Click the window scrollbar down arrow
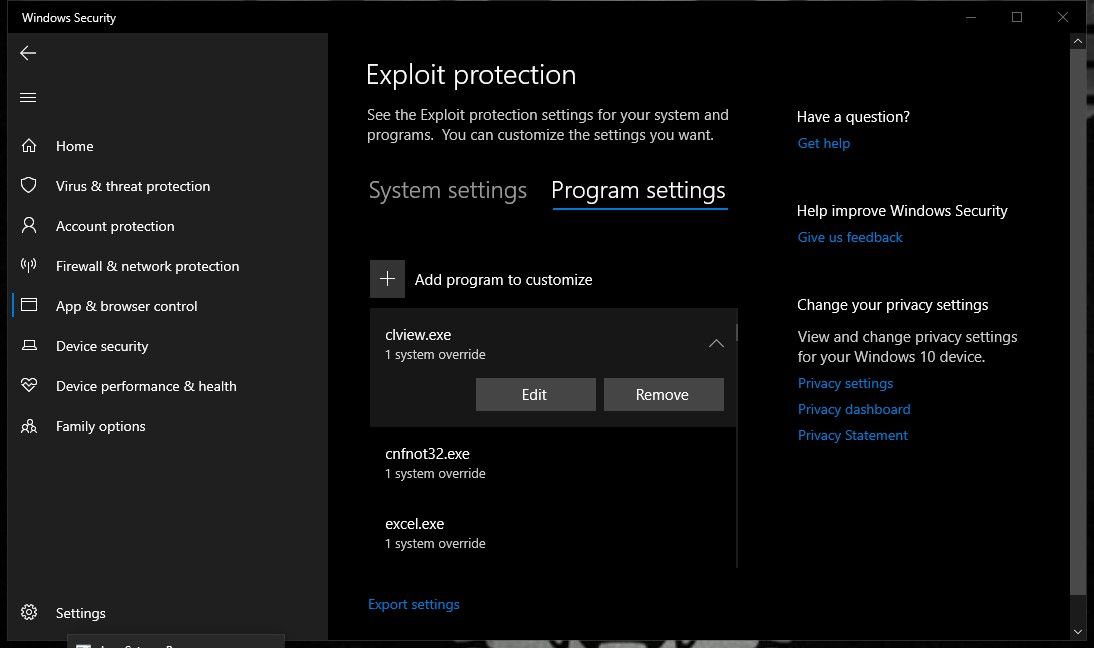The image size is (1094, 648). [x=1077, y=631]
